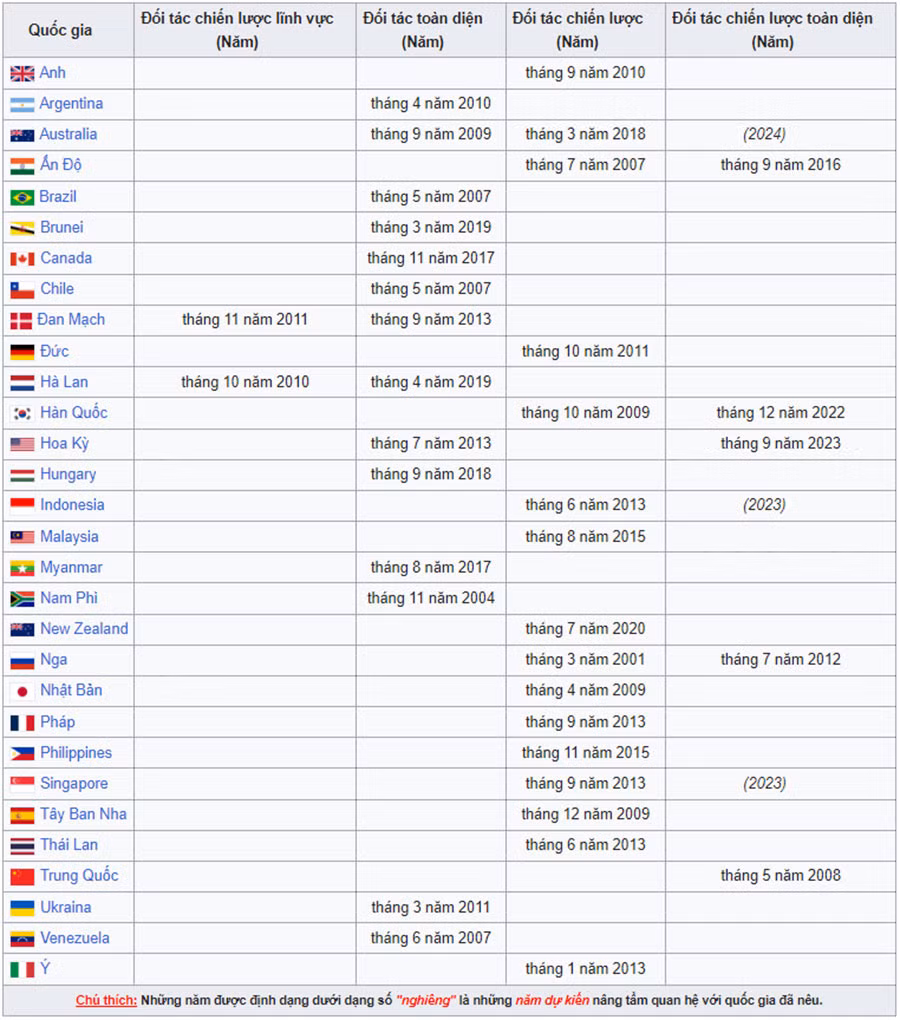Click the Germany flag icon

pyautogui.click(x=22, y=352)
